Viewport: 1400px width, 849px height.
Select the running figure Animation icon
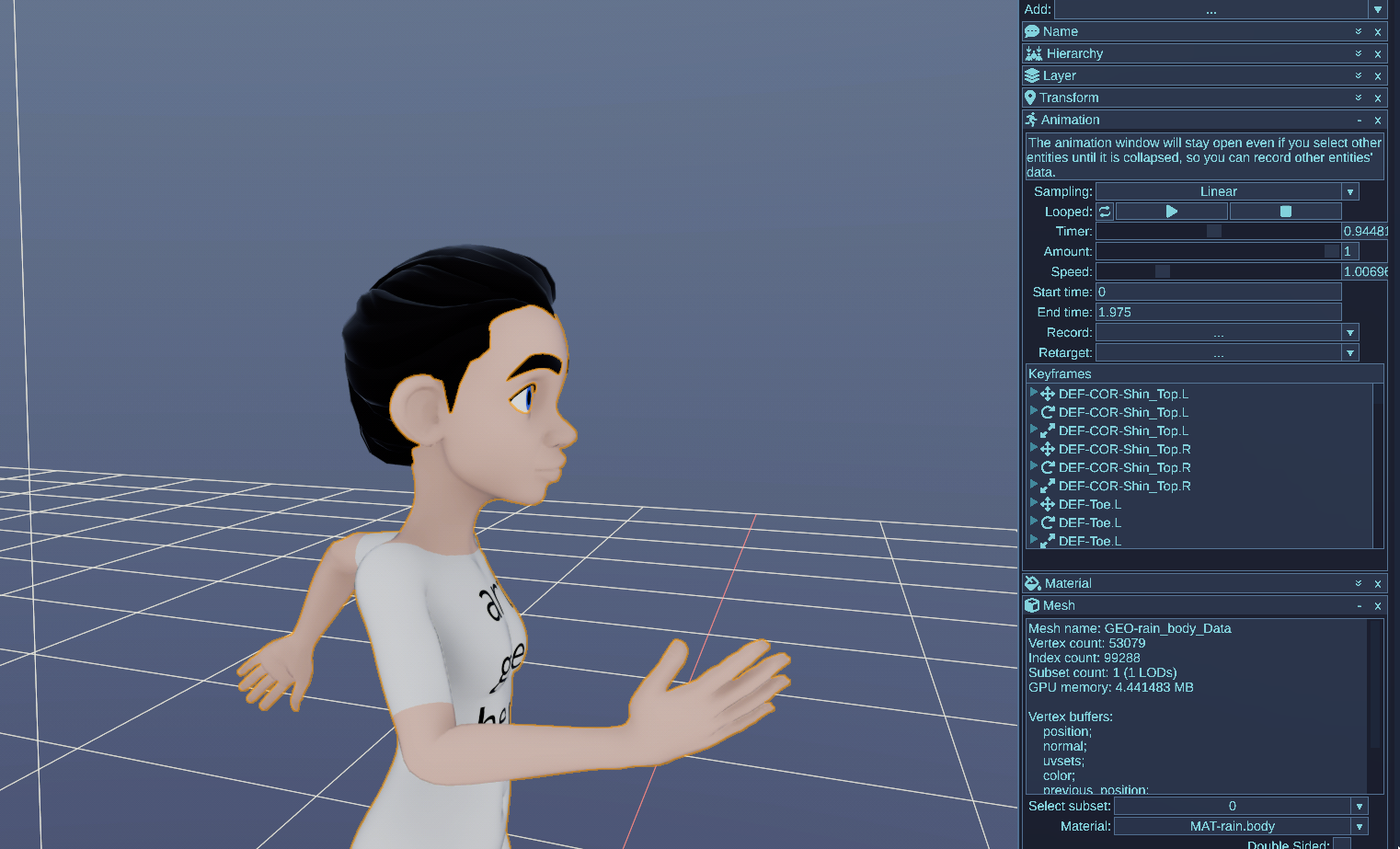tap(1032, 119)
